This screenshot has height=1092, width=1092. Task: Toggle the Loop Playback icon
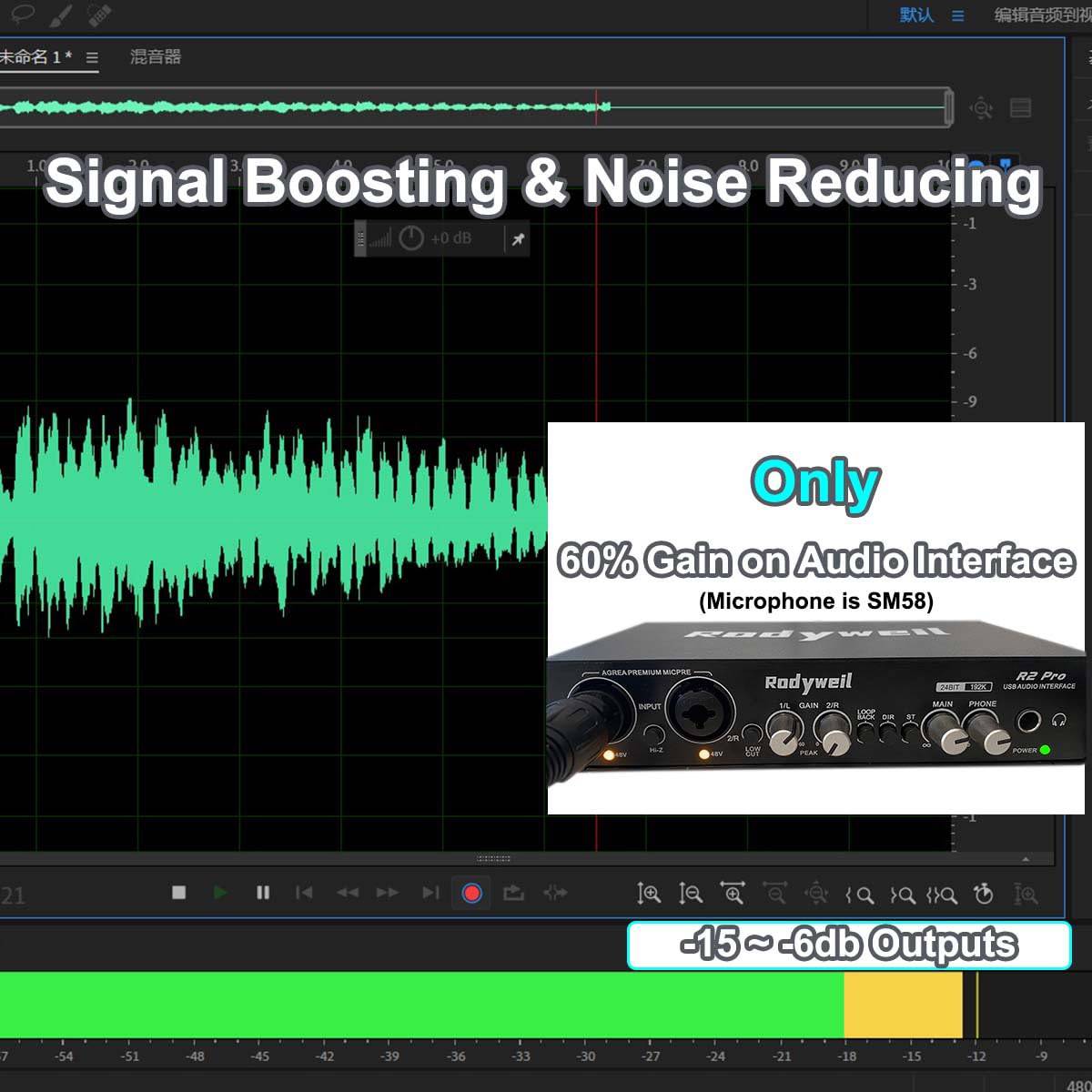tap(513, 894)
